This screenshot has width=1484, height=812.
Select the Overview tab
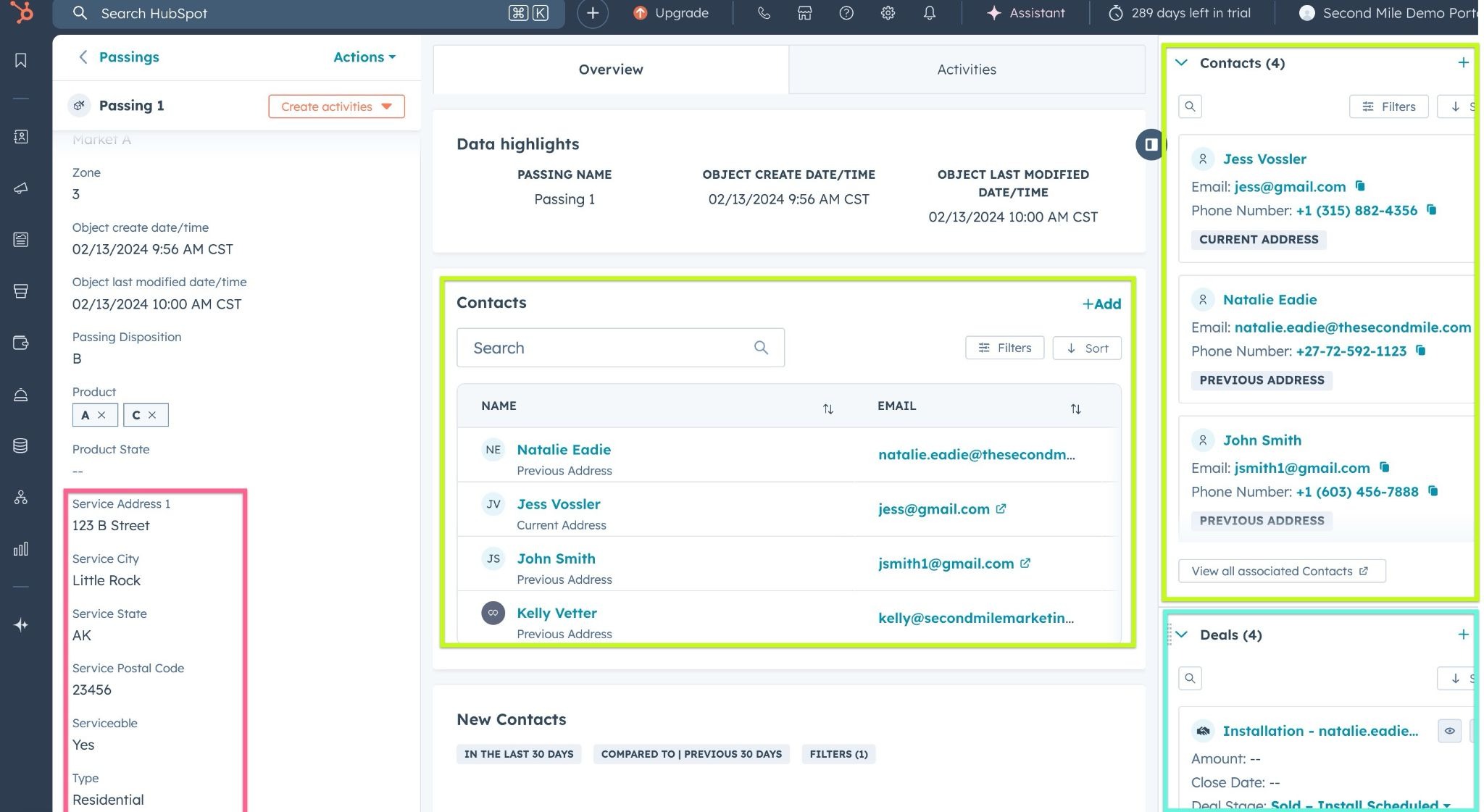pos(610,70)
